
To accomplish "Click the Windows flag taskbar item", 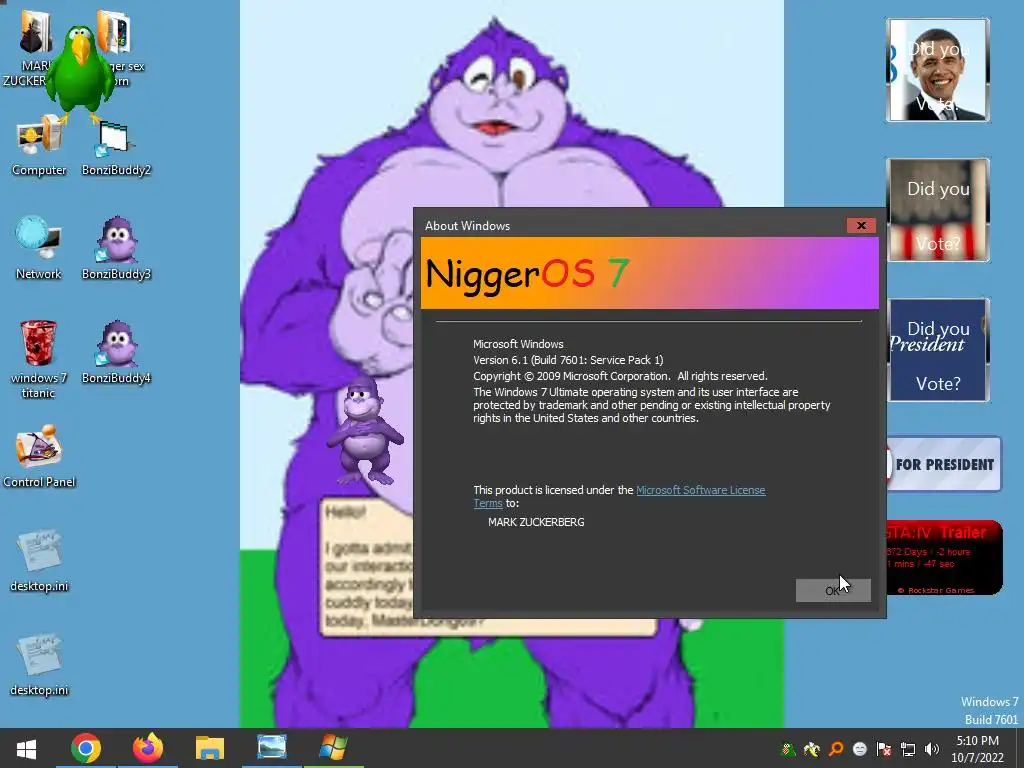I will 333,748.
